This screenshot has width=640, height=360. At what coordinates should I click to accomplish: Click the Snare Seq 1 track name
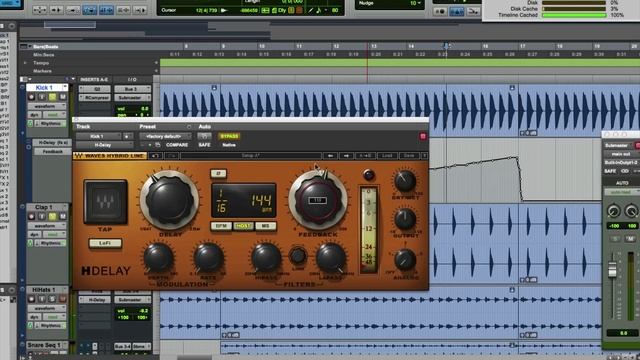[x=44, y=345]
